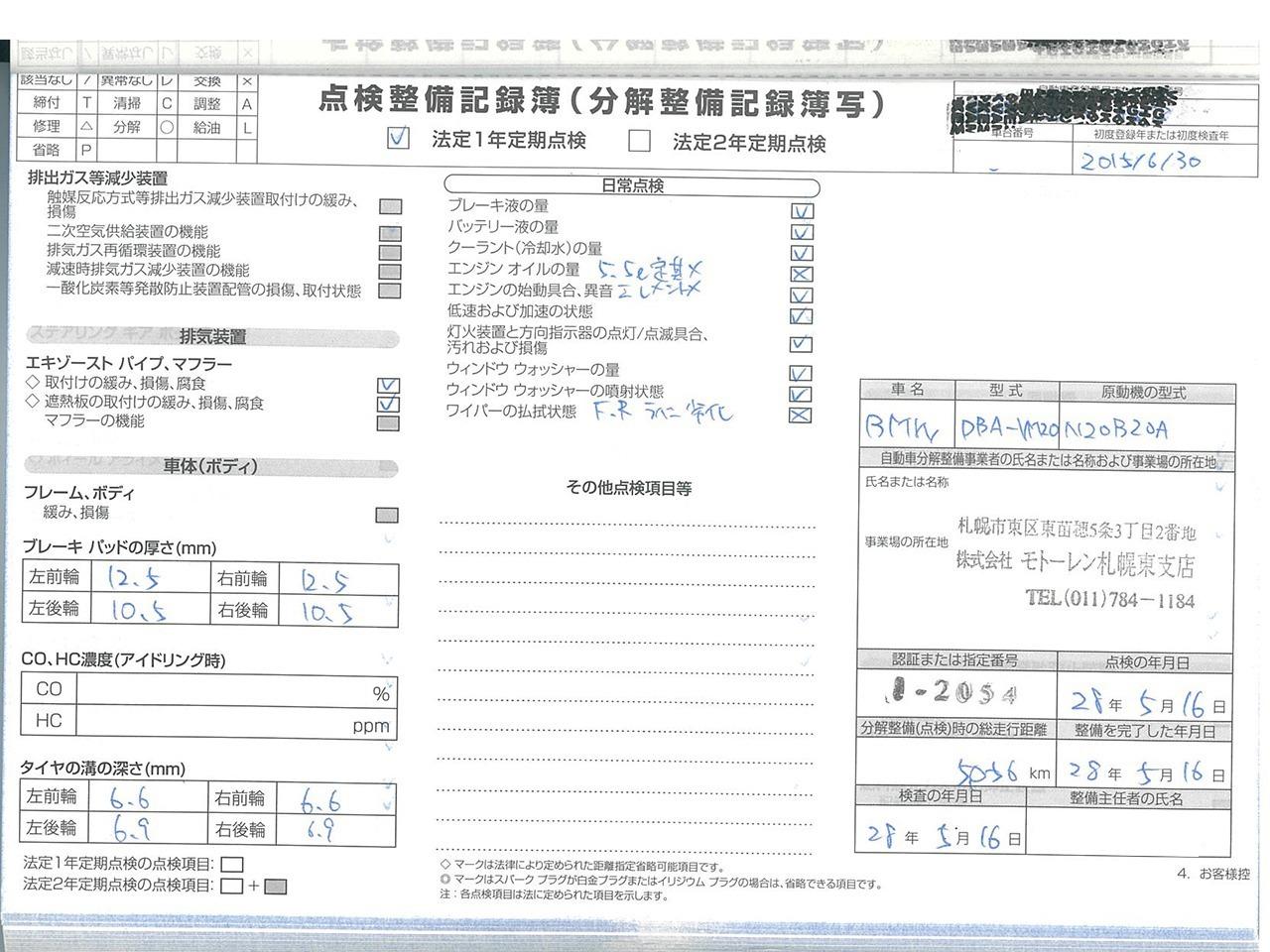Click the × symbol next to 交換 in legend

(247, 82)
